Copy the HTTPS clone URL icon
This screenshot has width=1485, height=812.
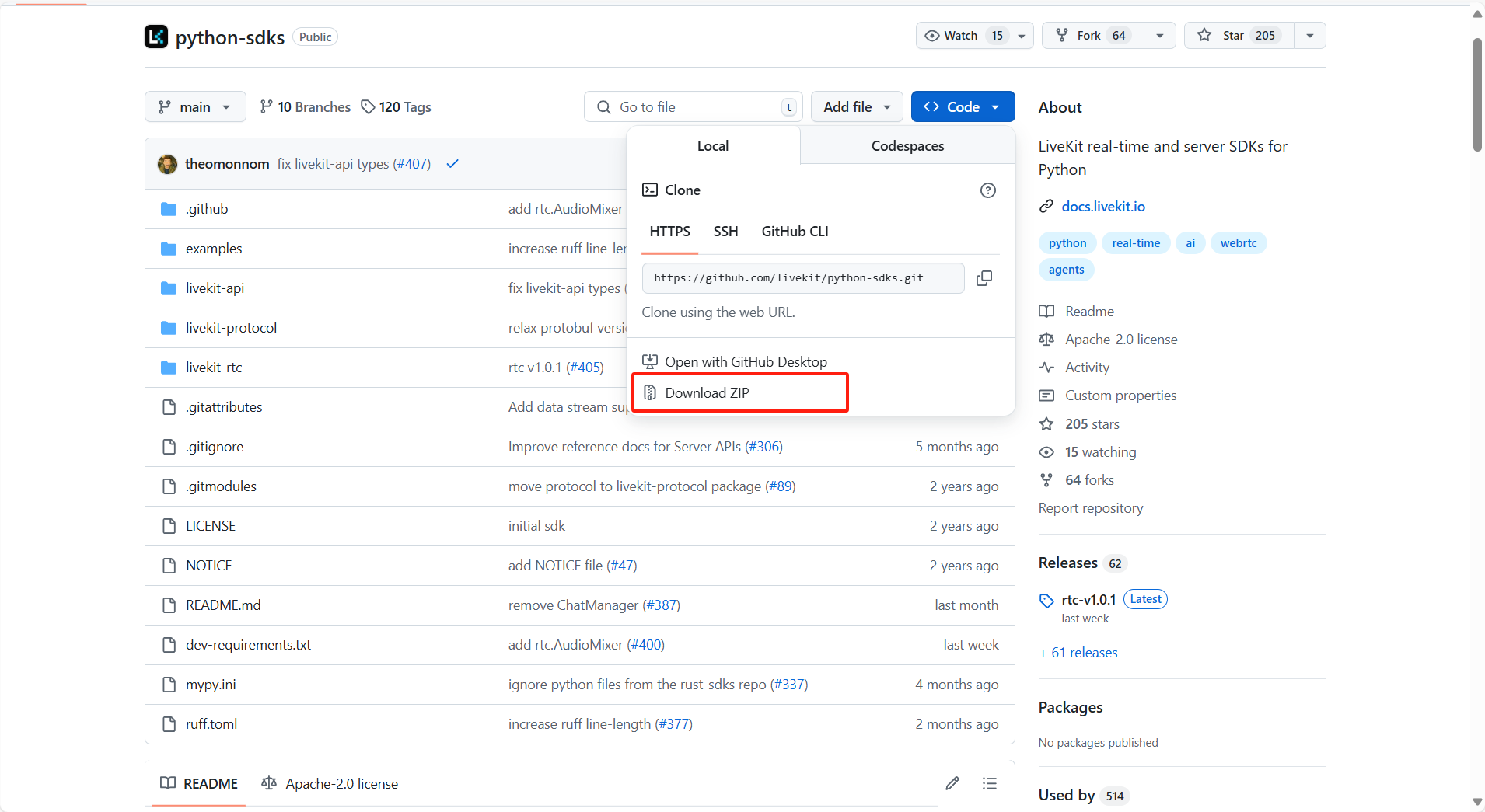point(984,278)
